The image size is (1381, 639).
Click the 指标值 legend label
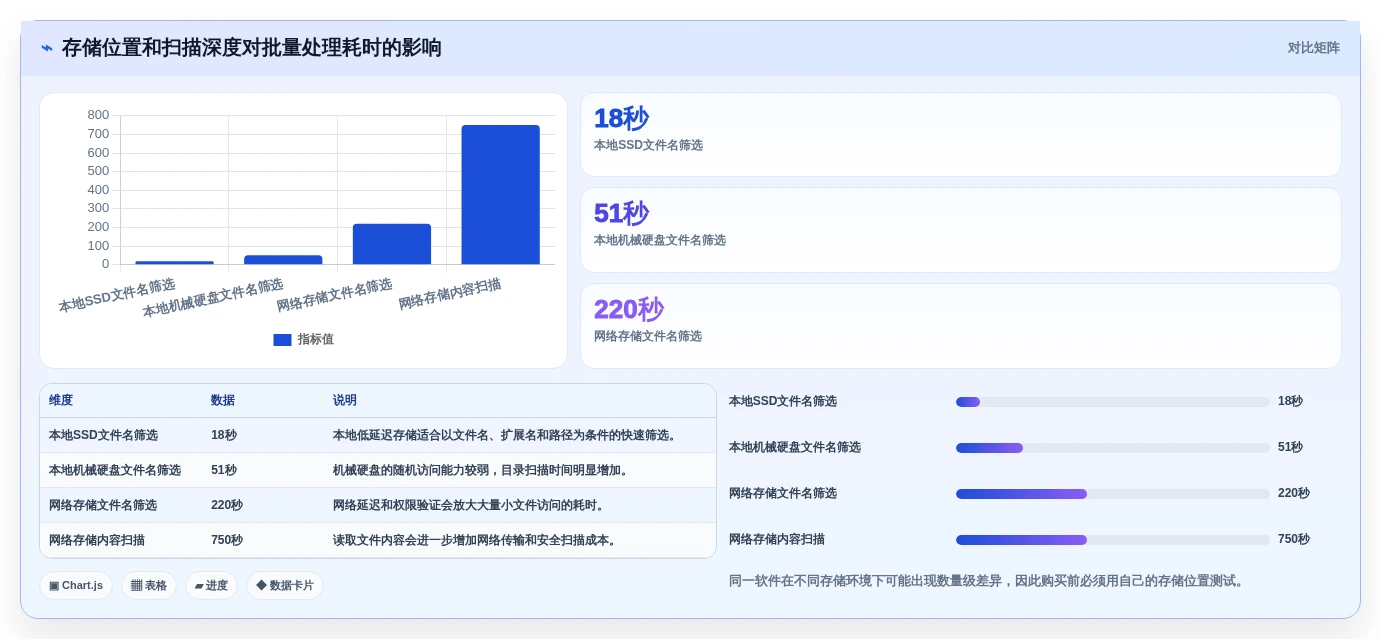coord(315,340)
